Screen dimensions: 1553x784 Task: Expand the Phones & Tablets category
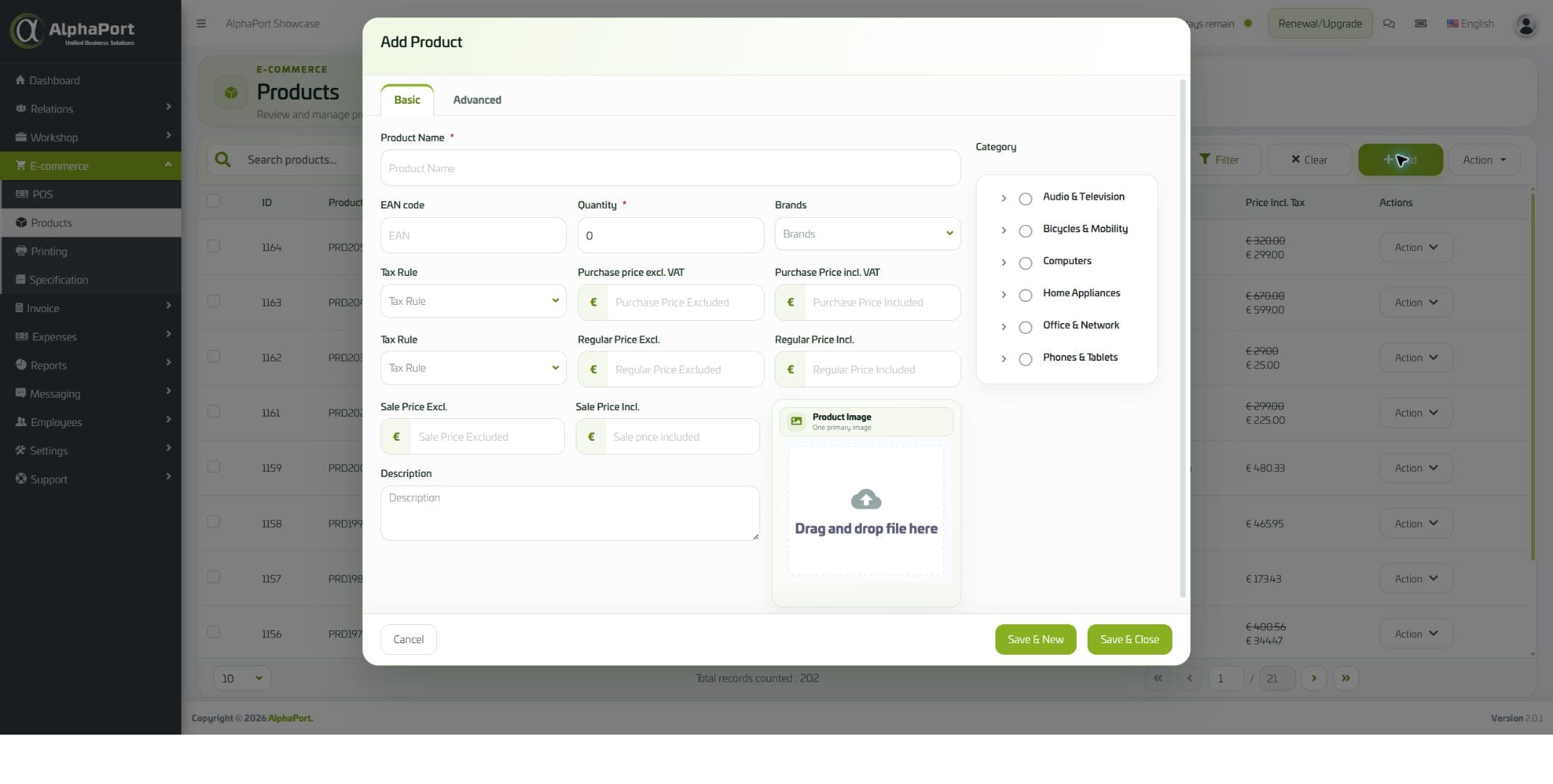click(1003, 359)
